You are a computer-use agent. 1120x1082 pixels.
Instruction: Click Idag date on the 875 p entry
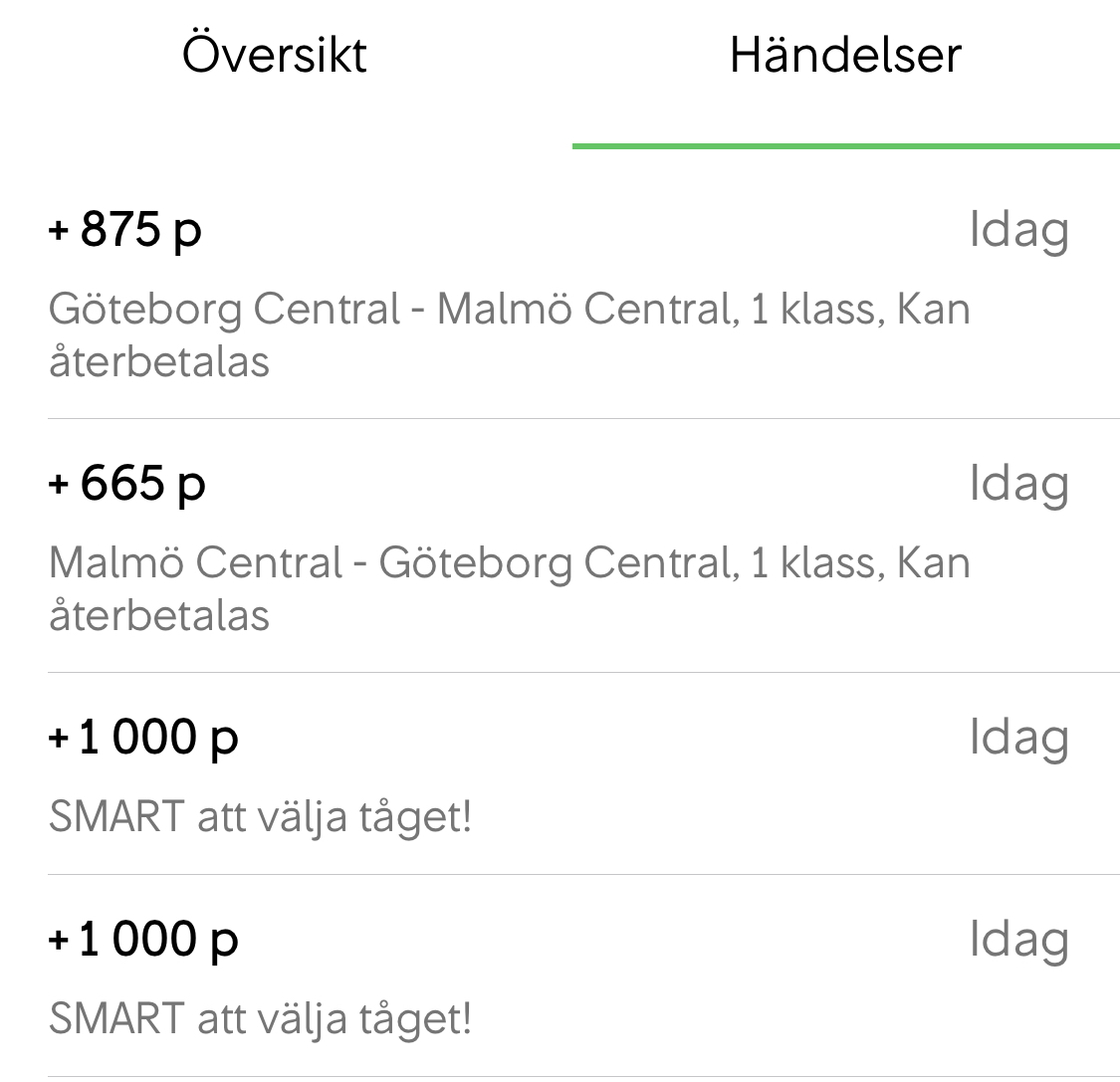[x=1018, y=232]
